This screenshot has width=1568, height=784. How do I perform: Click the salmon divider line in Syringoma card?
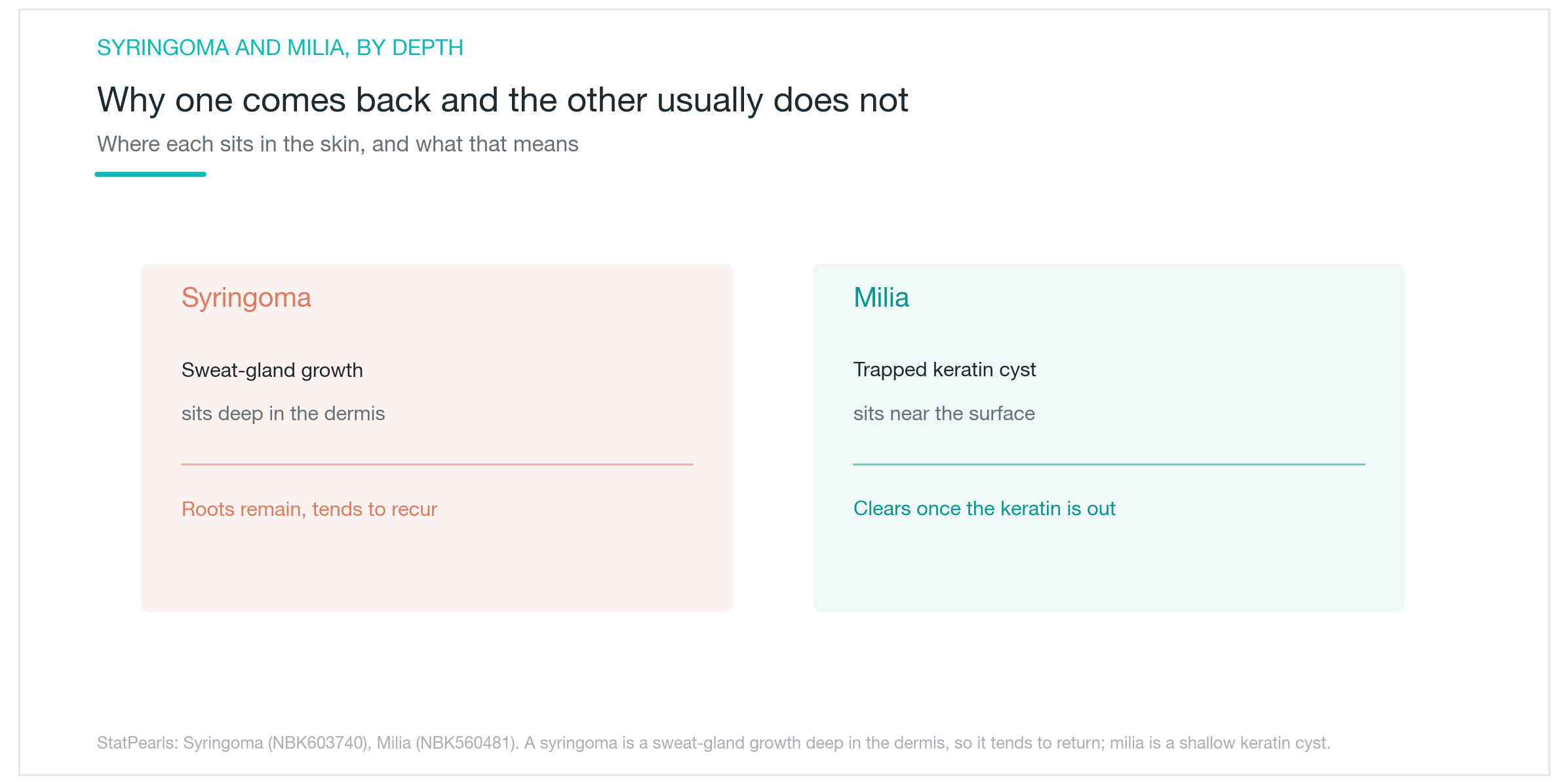[437, 464]
